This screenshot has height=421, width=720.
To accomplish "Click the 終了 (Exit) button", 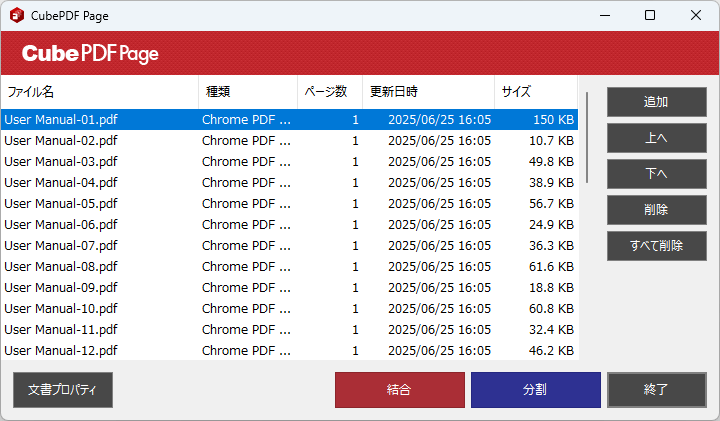I will point(656,390).
